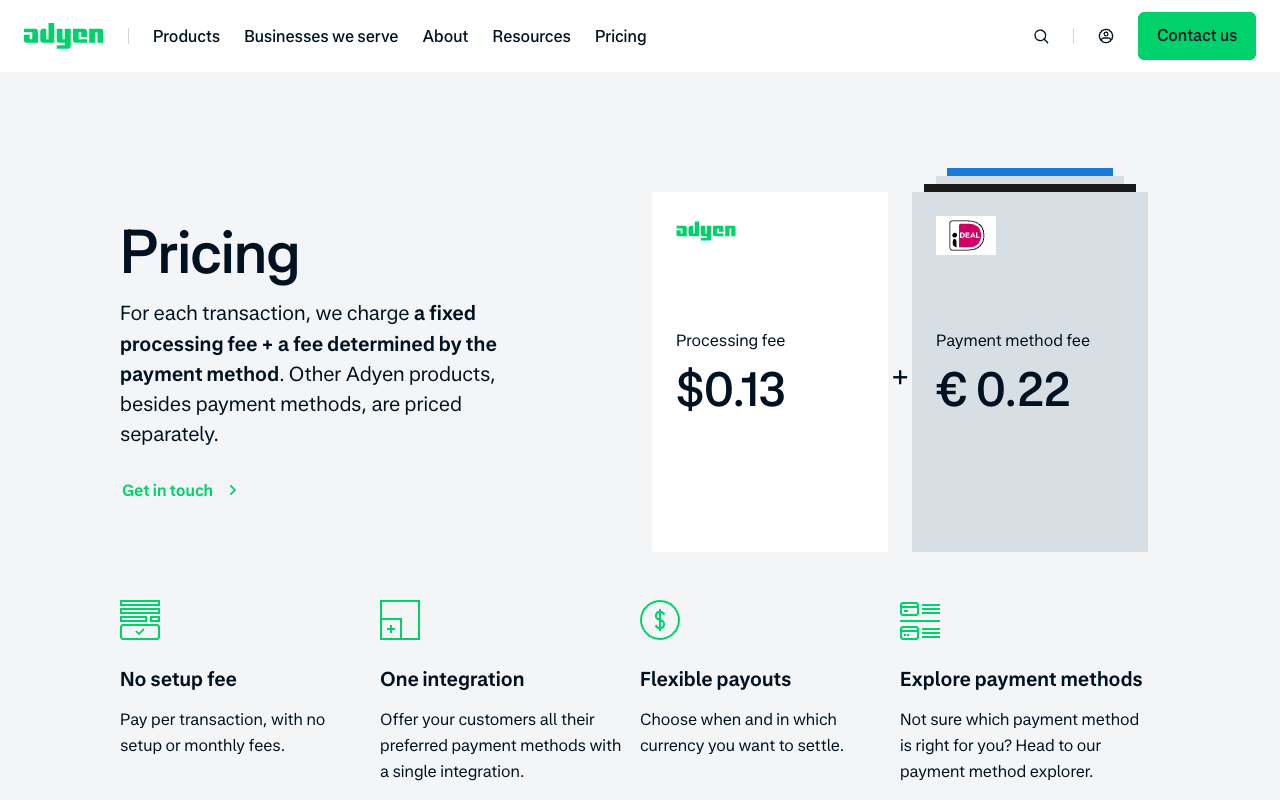Click the No setup fee heading
Image resolution: width=1280 pixels, height=800 pixels.
178,679
